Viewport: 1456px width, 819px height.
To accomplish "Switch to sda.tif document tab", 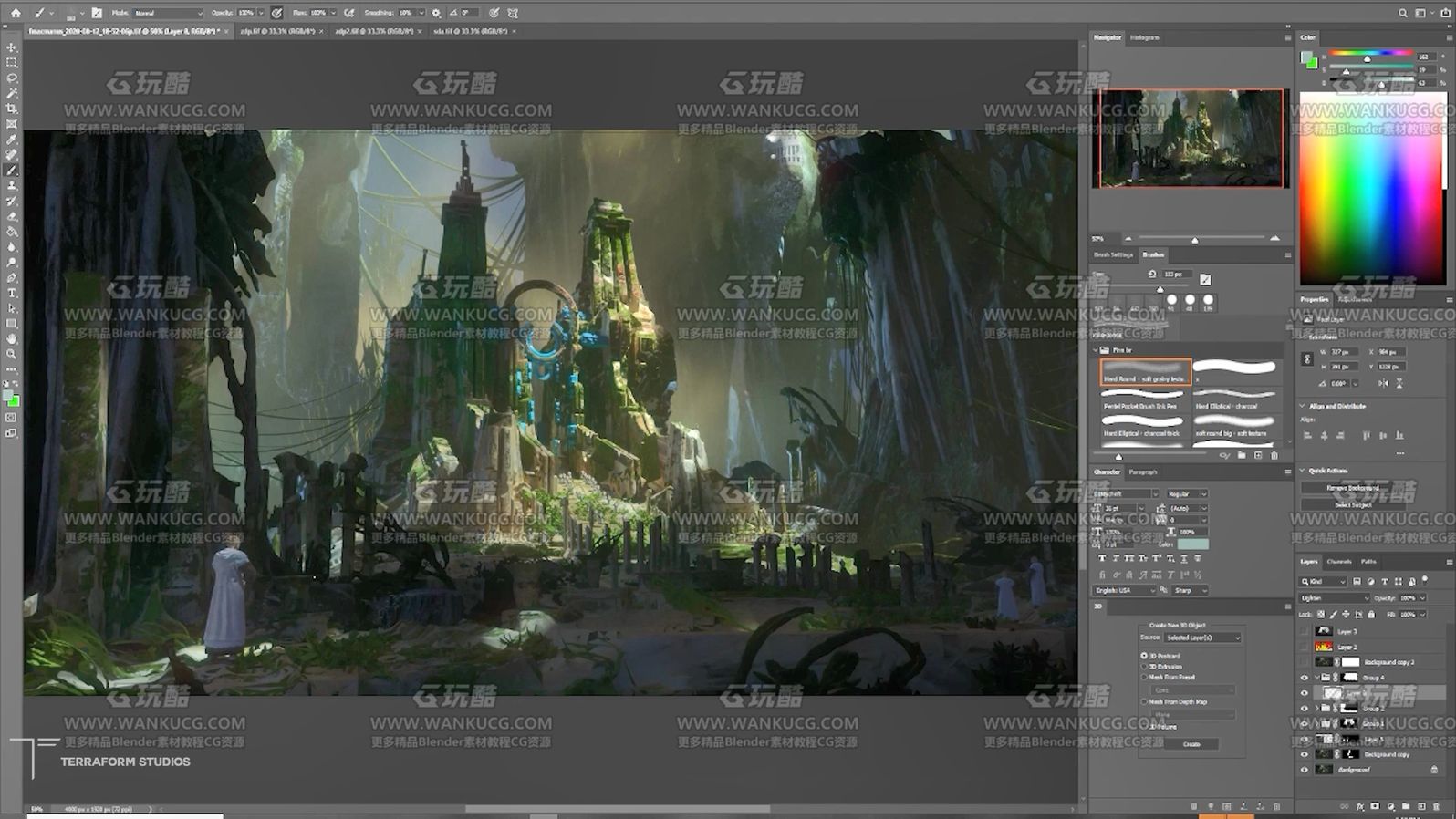I will pos(471,31).
